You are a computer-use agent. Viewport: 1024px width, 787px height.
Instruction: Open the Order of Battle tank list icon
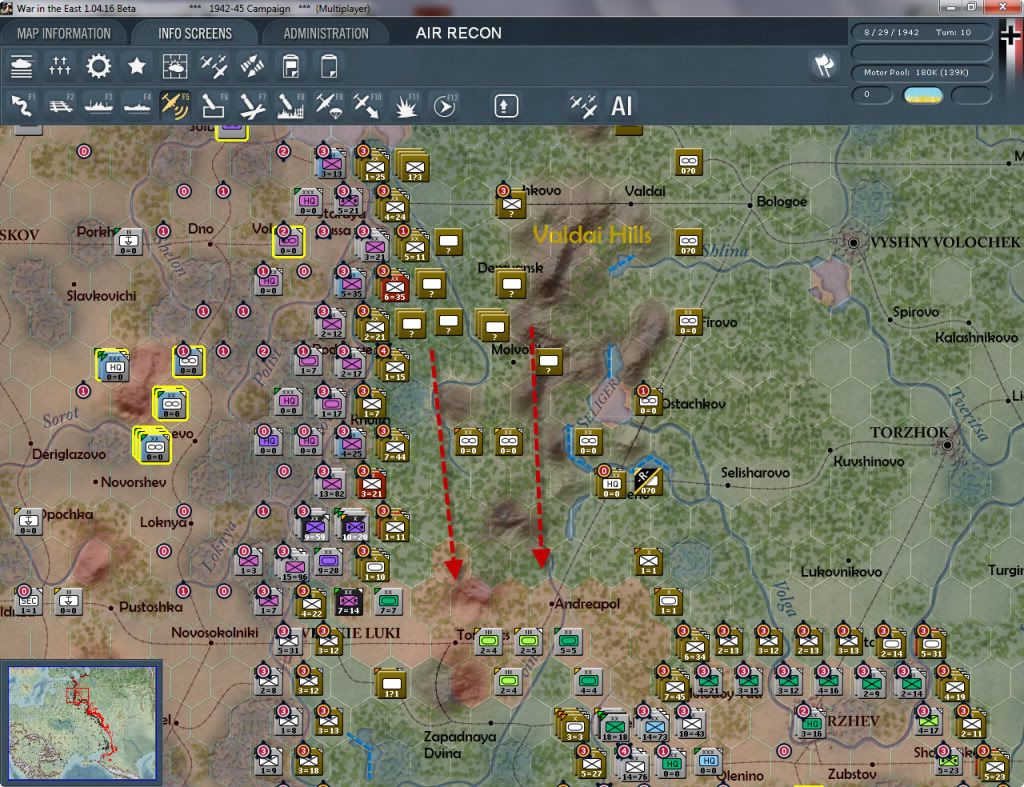[x=21, y=67]
